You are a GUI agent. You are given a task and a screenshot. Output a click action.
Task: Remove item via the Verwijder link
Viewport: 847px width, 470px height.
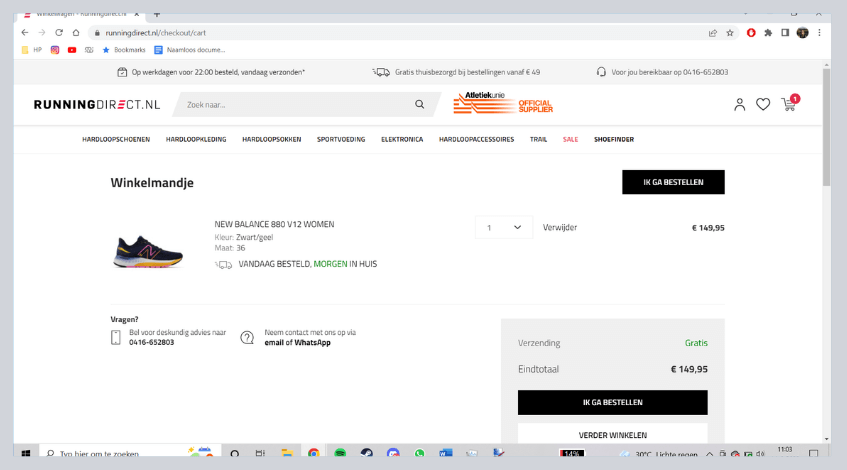point(559,227)
